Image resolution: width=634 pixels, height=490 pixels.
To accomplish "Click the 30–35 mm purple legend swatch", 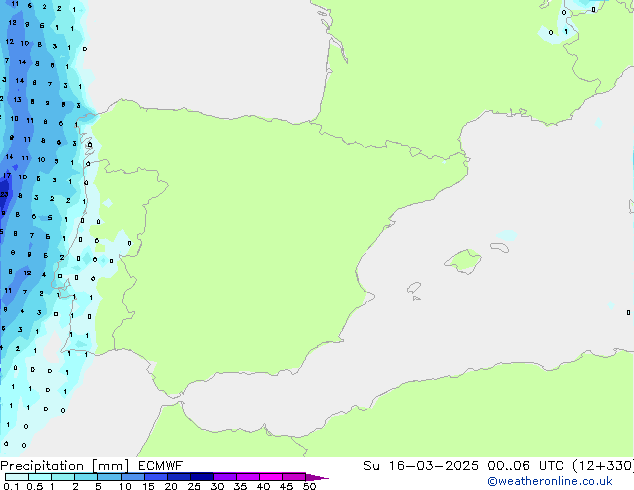I will click(x=224, y=477).
